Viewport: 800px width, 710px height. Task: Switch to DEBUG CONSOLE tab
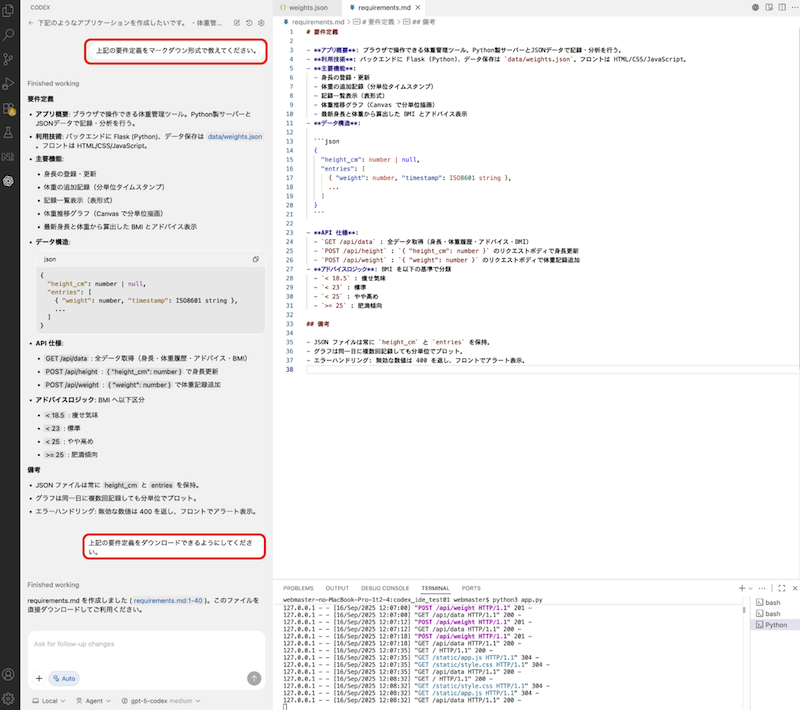pyautogui.click(x=385, y=588)
